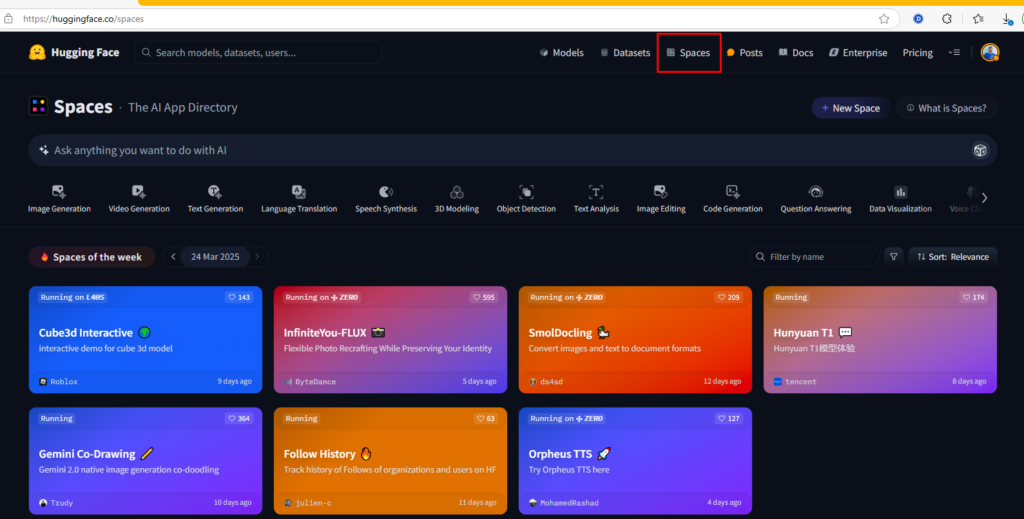Like Hunyuan T1 with heart 174
This screenshot has width=1024, height=519.
(x=973, y=297)
